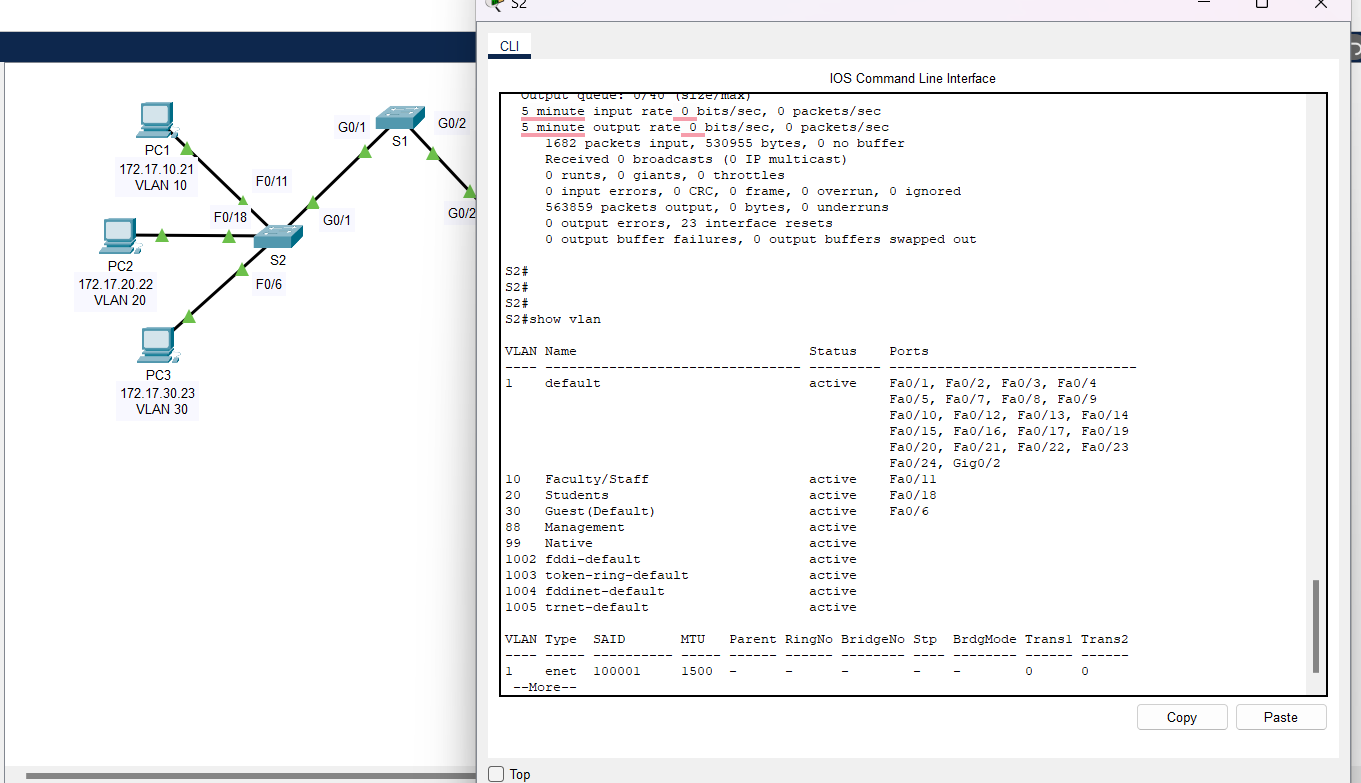The height and width of the screenshot is (783, 1361).
Task: Open switch S1 in the topology
Action: [x=399, y=117]
